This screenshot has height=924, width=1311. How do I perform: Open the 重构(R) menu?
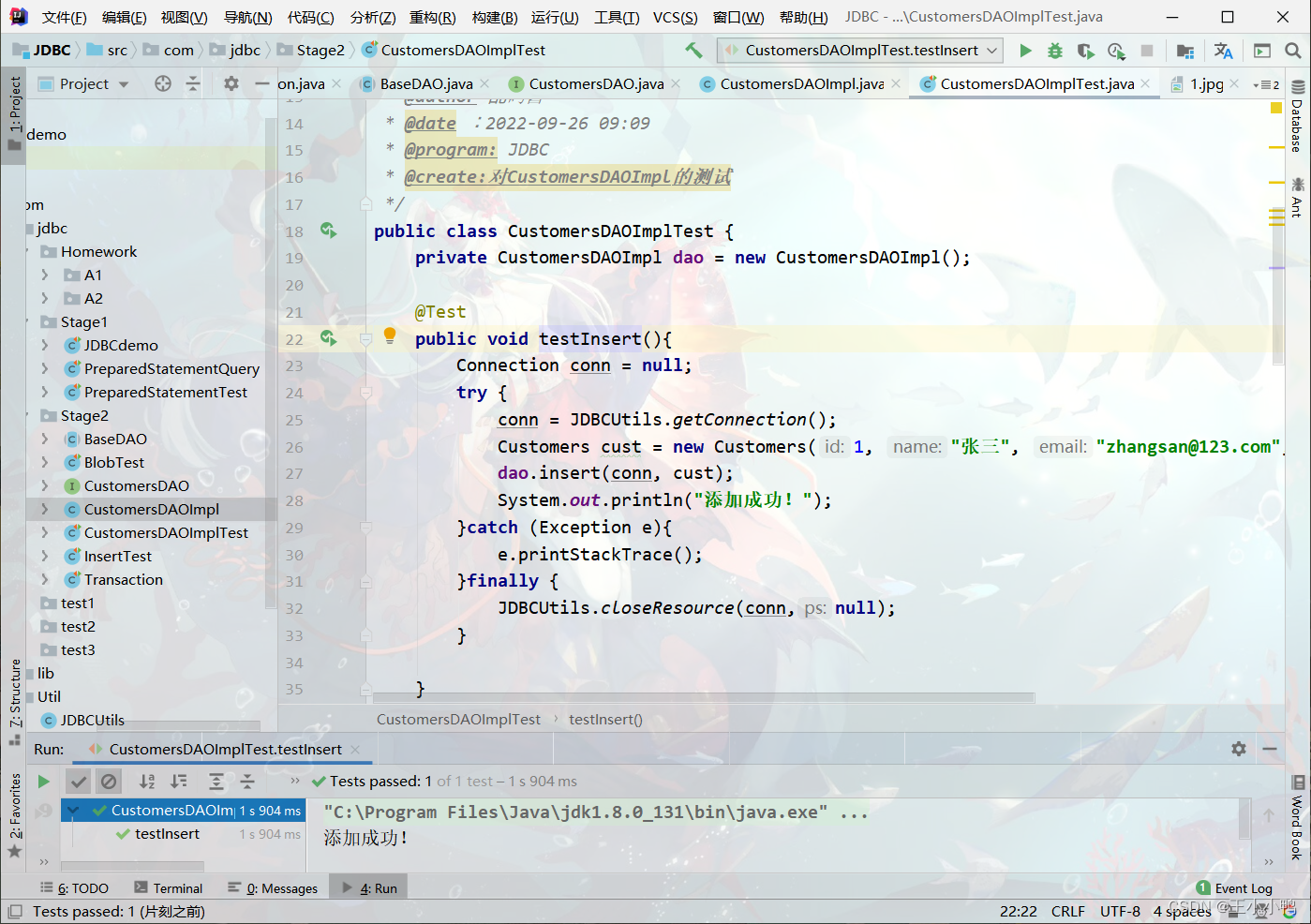point(432,17)
